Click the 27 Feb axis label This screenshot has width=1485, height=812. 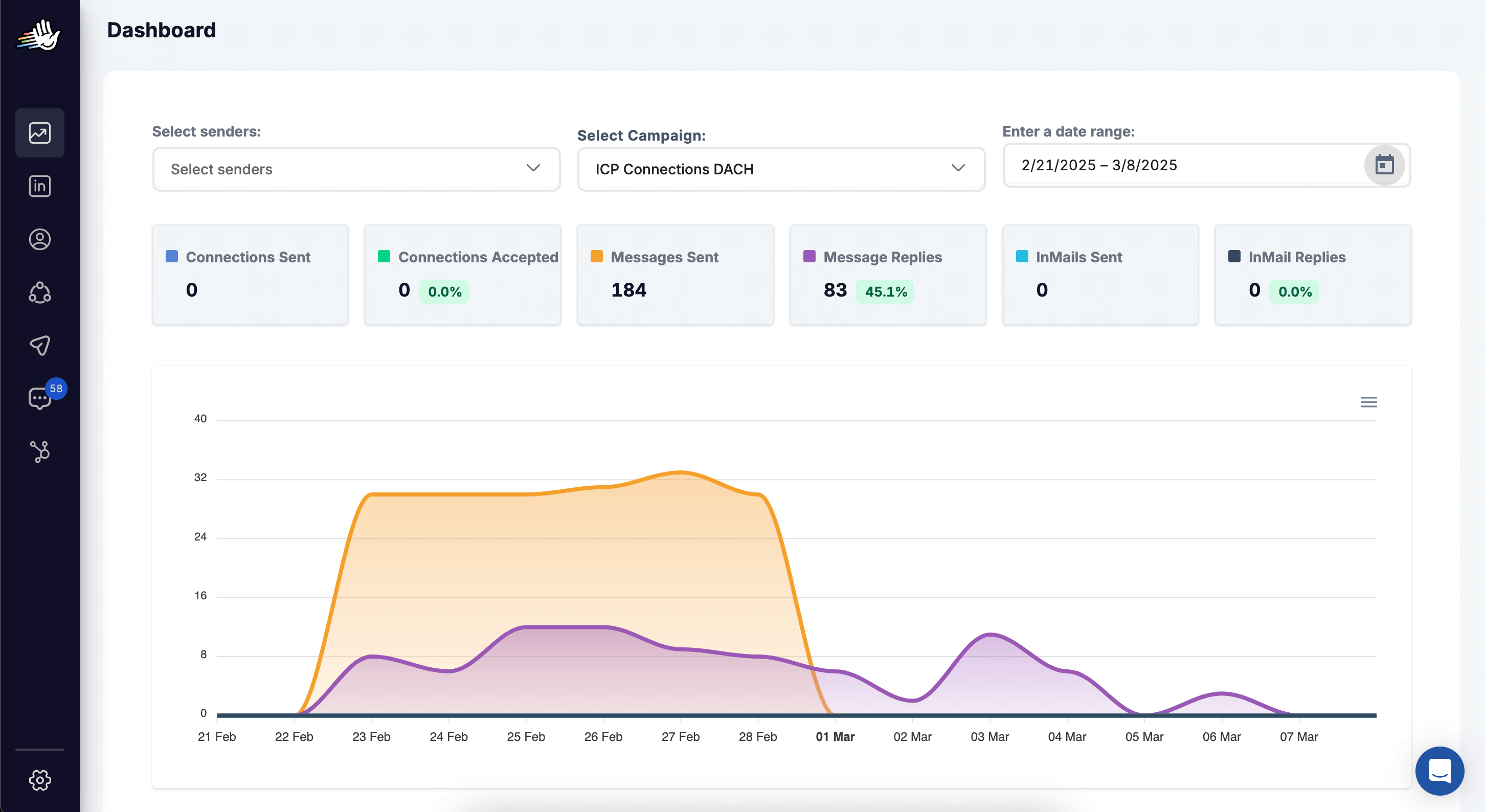680,736
